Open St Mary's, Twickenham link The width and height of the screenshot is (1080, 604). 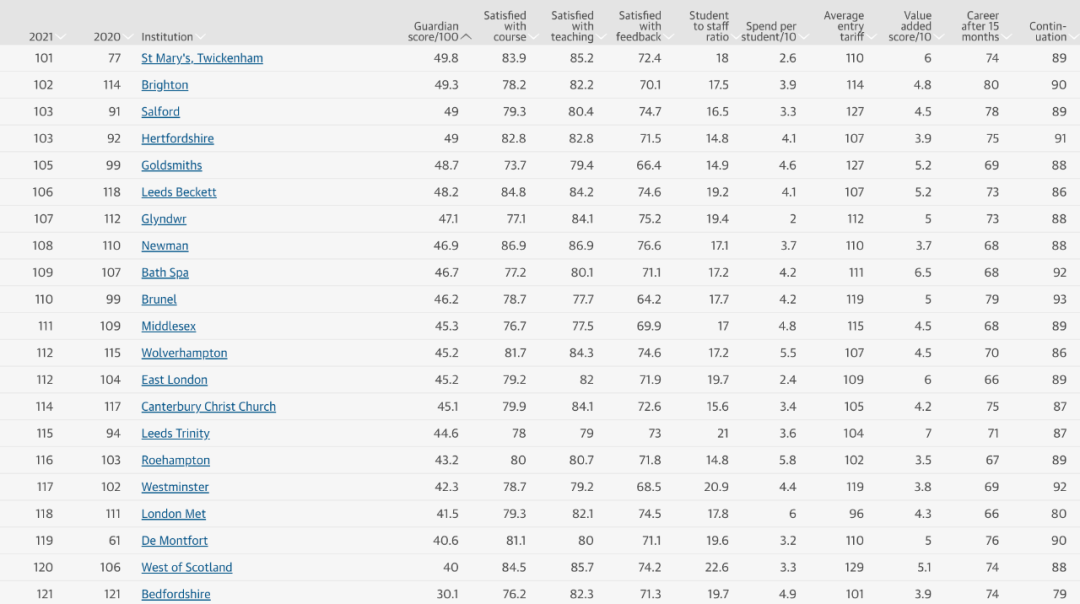pos(202,59)
